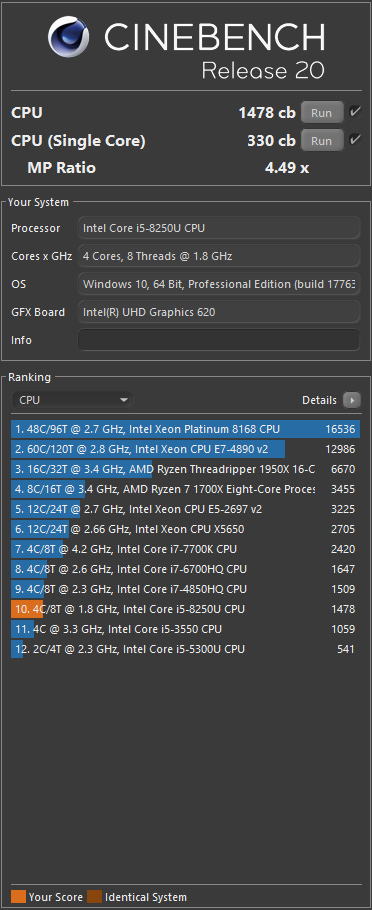372x910 pixels.
Task: Click the Your Score orange legend swatch
Action: 19,897
